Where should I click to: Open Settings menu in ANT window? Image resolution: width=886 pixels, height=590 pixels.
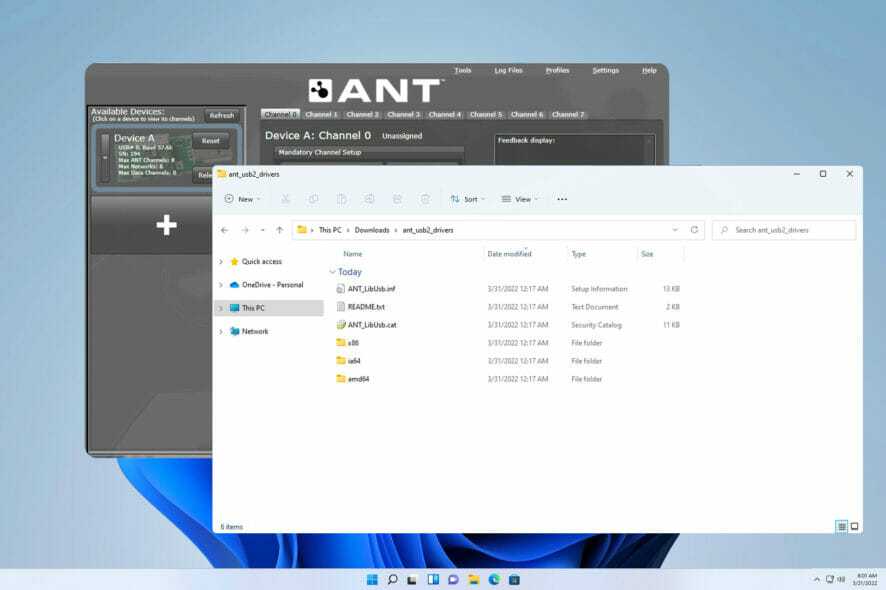[605, 71]
